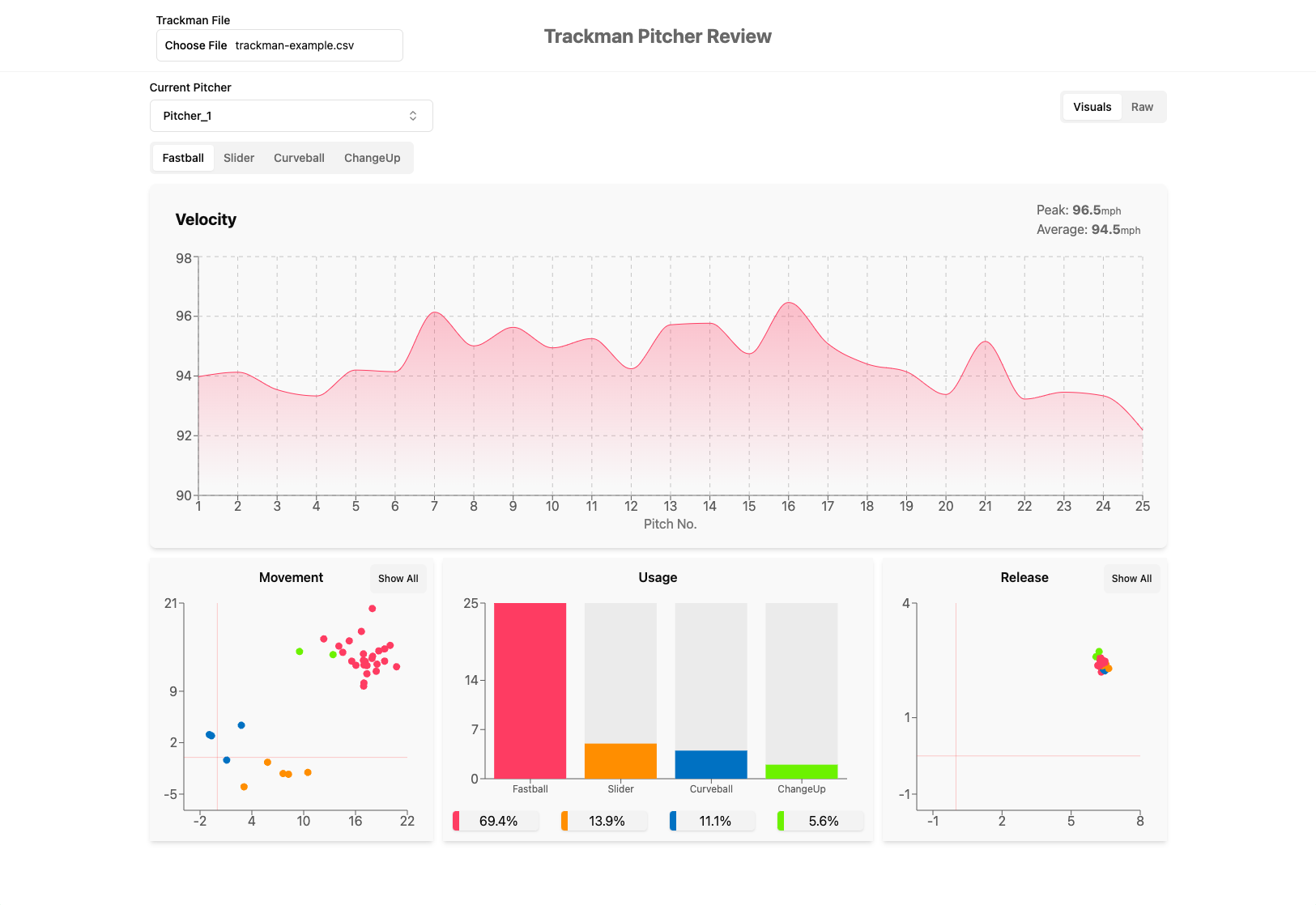Click the orange Slider usage bar
The image size is (1316, 905).
pos(620,761)
